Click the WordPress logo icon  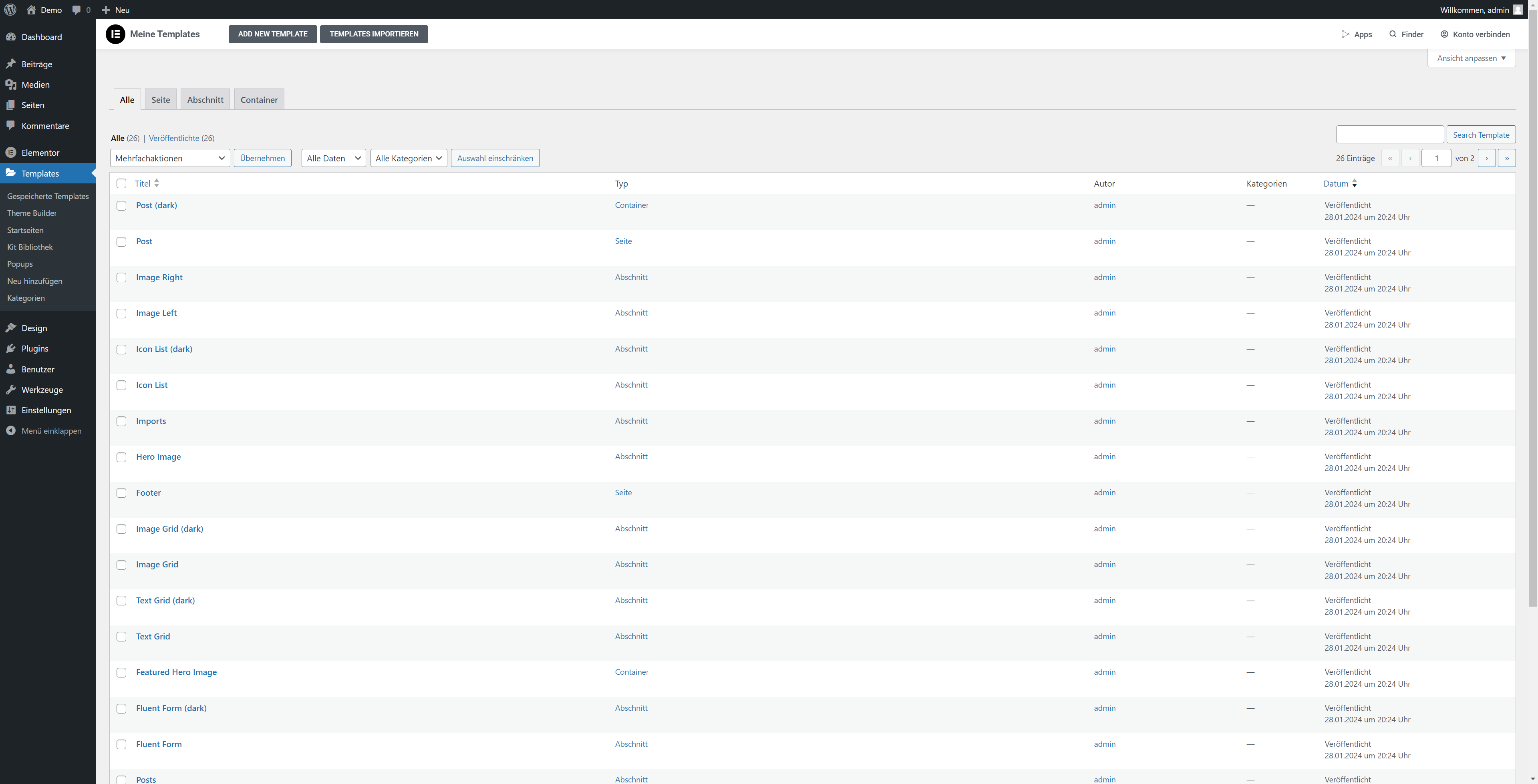[x=10, y=10]
